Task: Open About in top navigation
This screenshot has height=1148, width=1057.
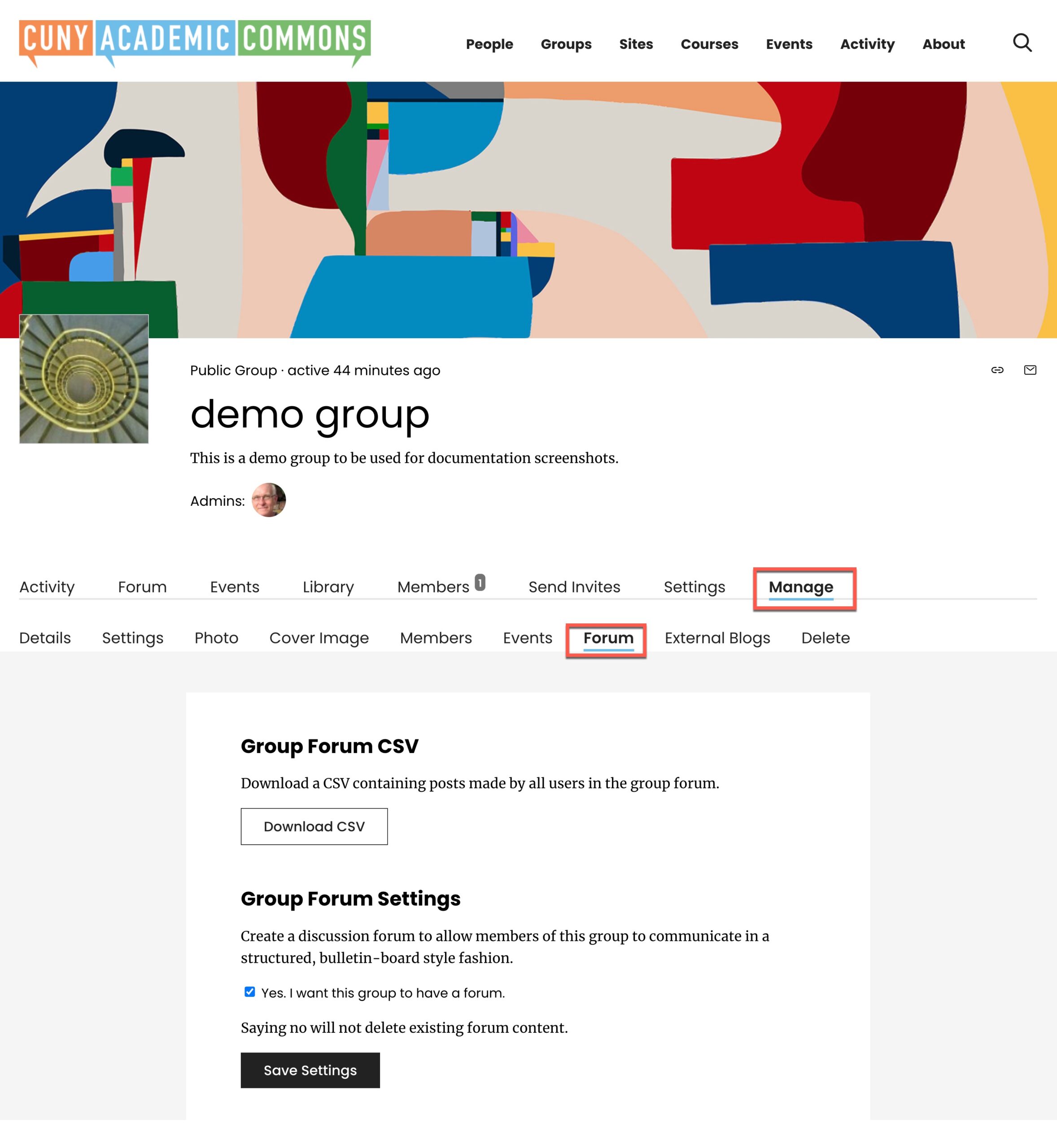Action: 944,44
